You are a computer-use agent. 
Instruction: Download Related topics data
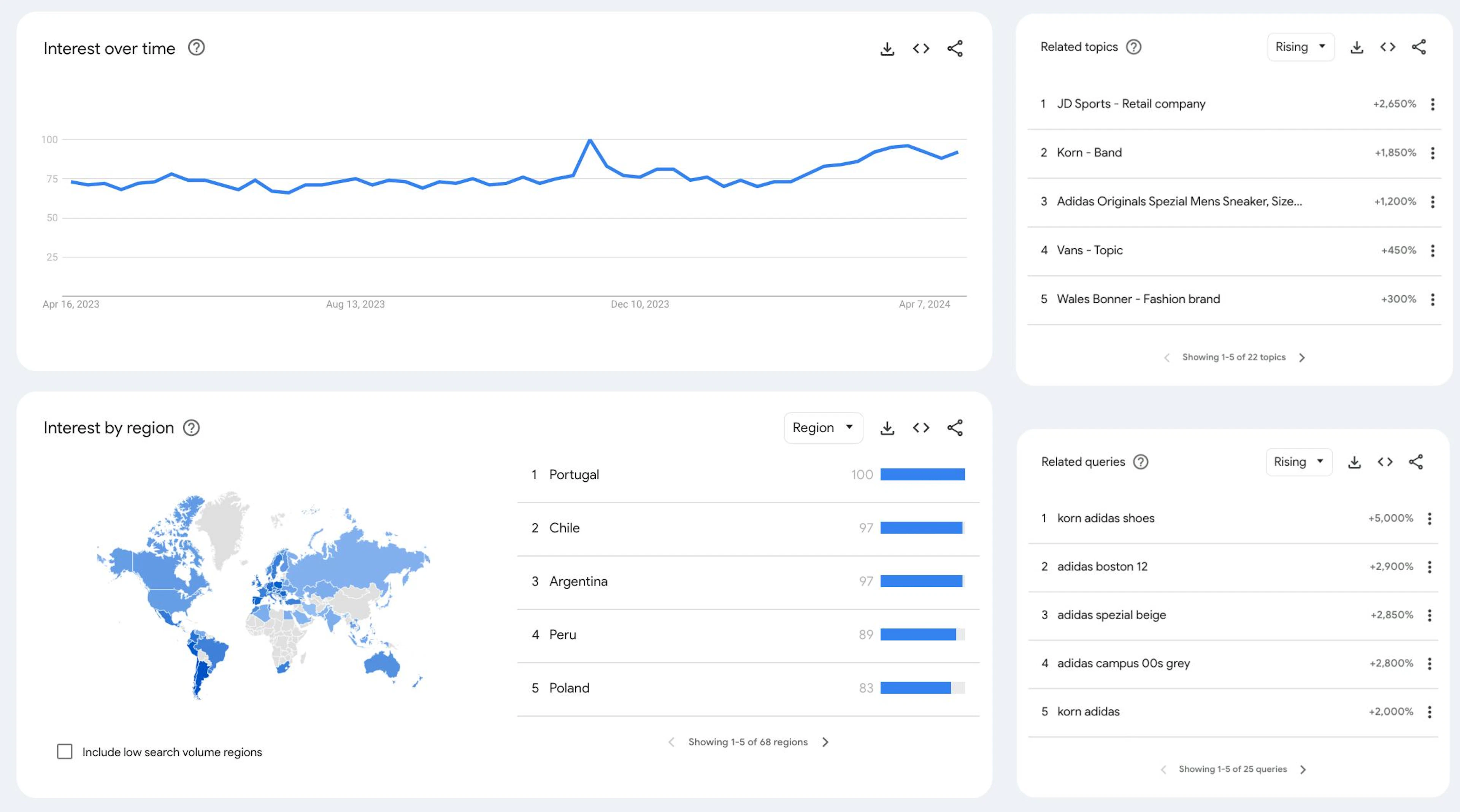(x=1356, y=47)
